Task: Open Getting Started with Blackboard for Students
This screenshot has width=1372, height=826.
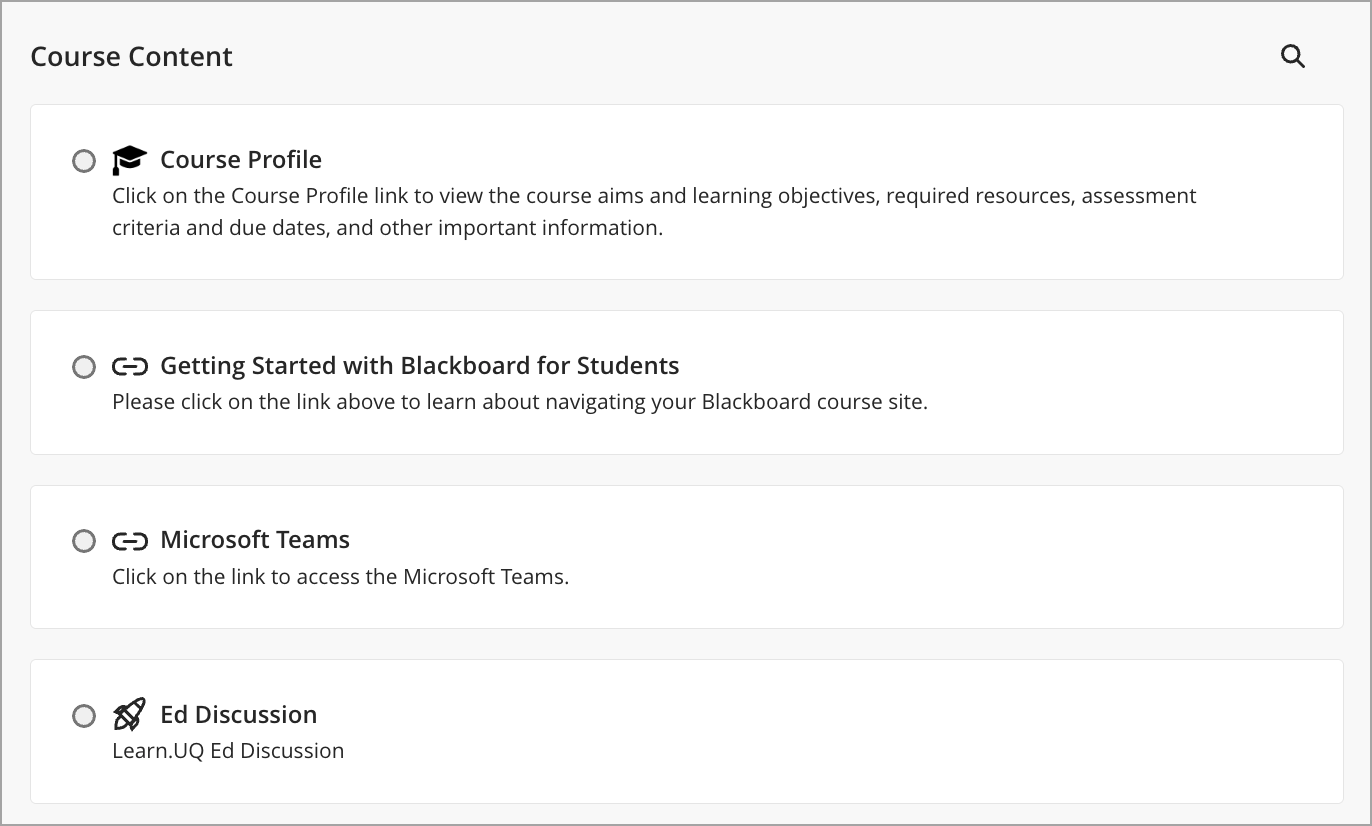Action: click(x=419, y=365)
